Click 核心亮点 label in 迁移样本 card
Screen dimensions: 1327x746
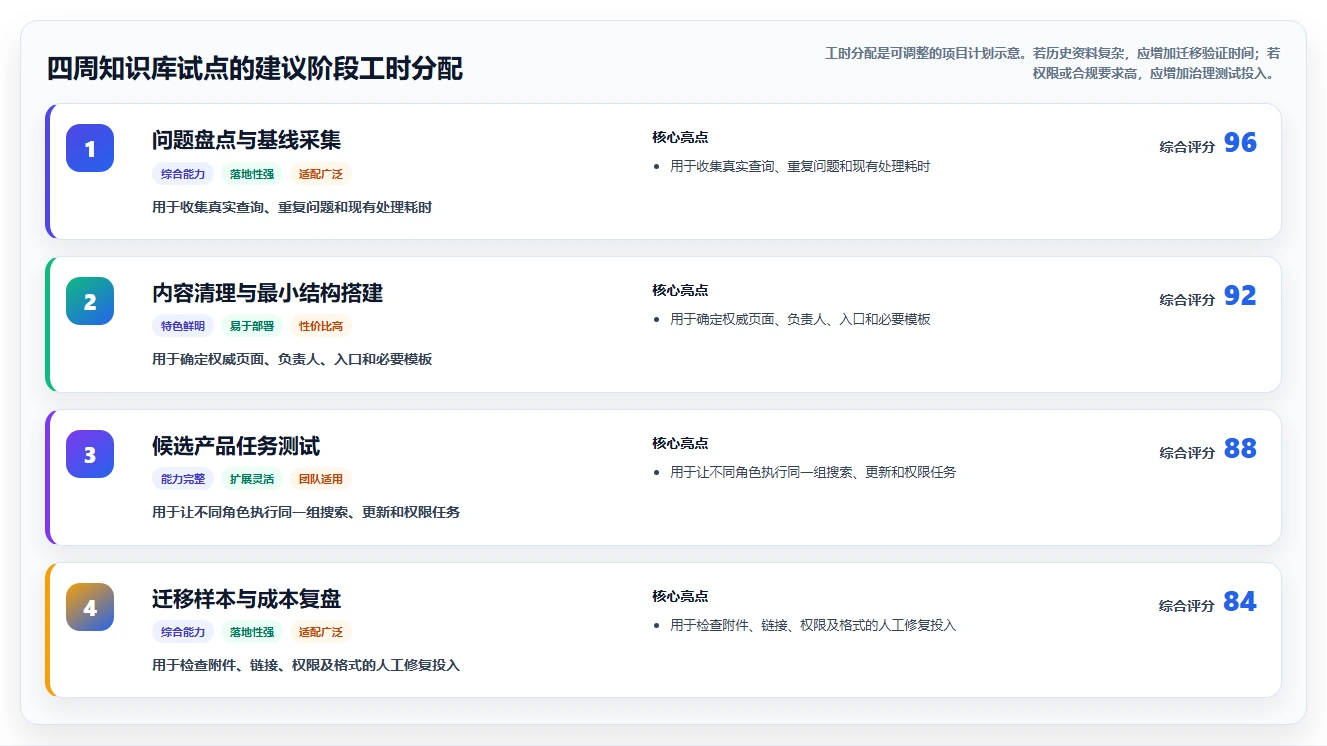pos(680,596)
